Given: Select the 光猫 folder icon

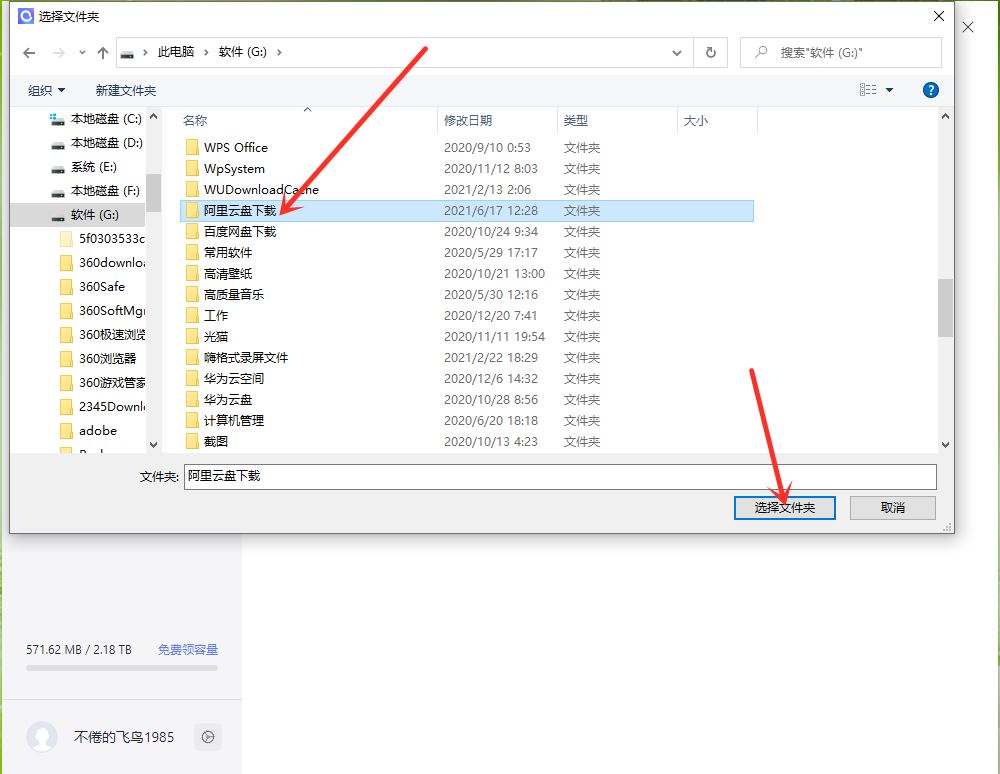Looking at the screenshot, I should (192, 337).
